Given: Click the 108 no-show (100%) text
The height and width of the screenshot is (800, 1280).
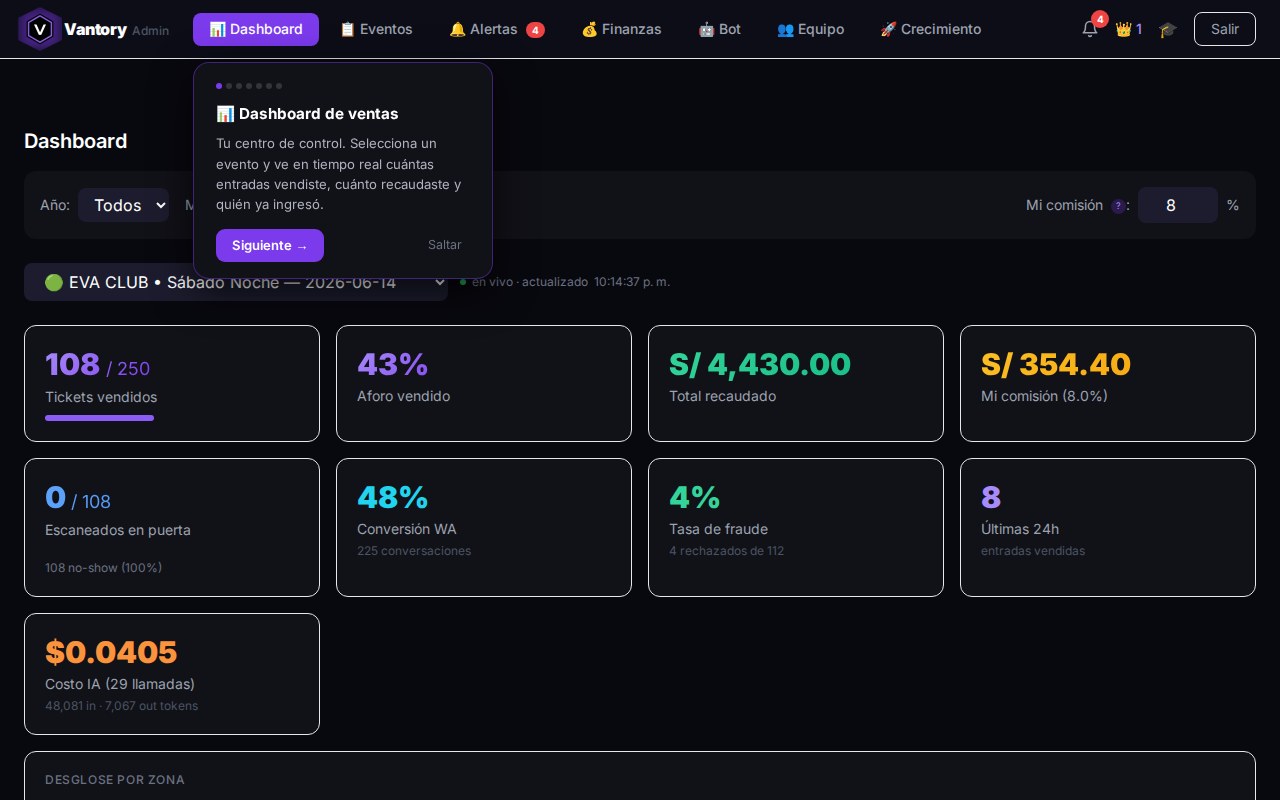Looking at the screenshot, I should (x=103, y=568).
